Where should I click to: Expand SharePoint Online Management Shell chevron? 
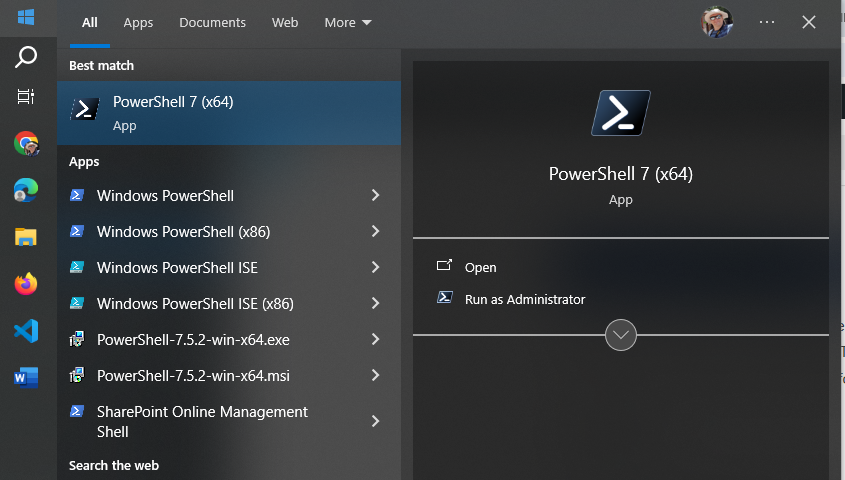pos(376,421)
